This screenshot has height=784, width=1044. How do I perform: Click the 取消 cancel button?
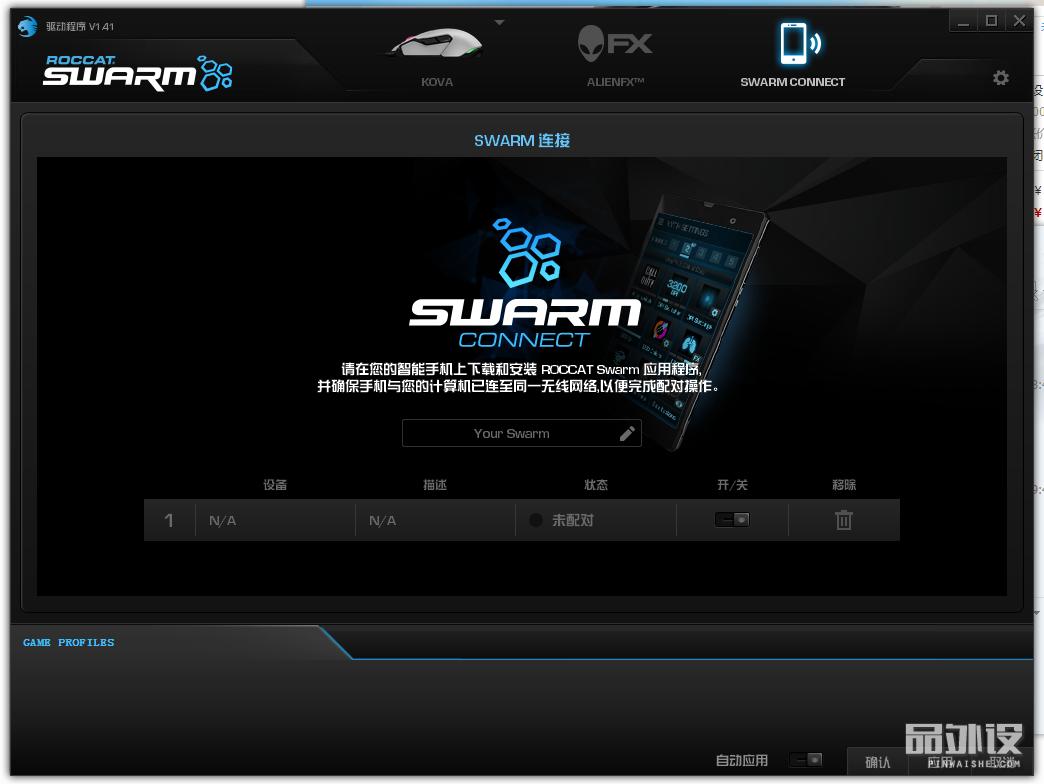point(1002,762)
